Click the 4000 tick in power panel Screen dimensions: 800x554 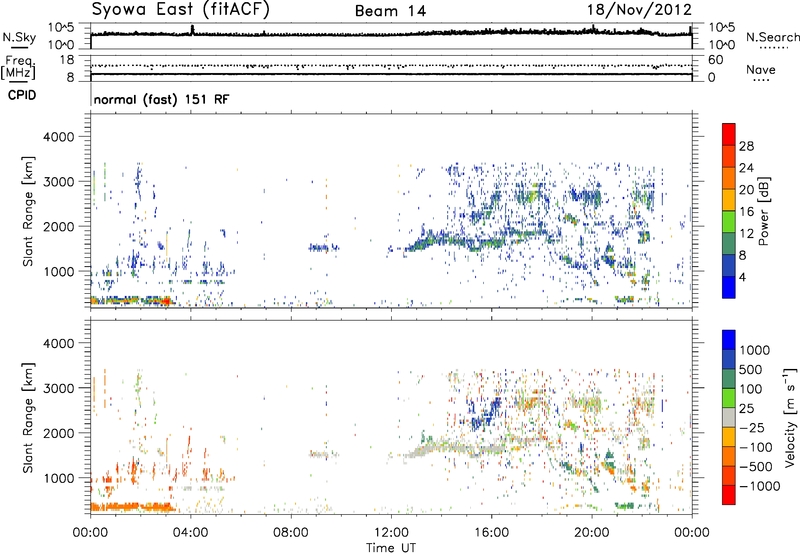pyautogui.click(x=59, y=137)
